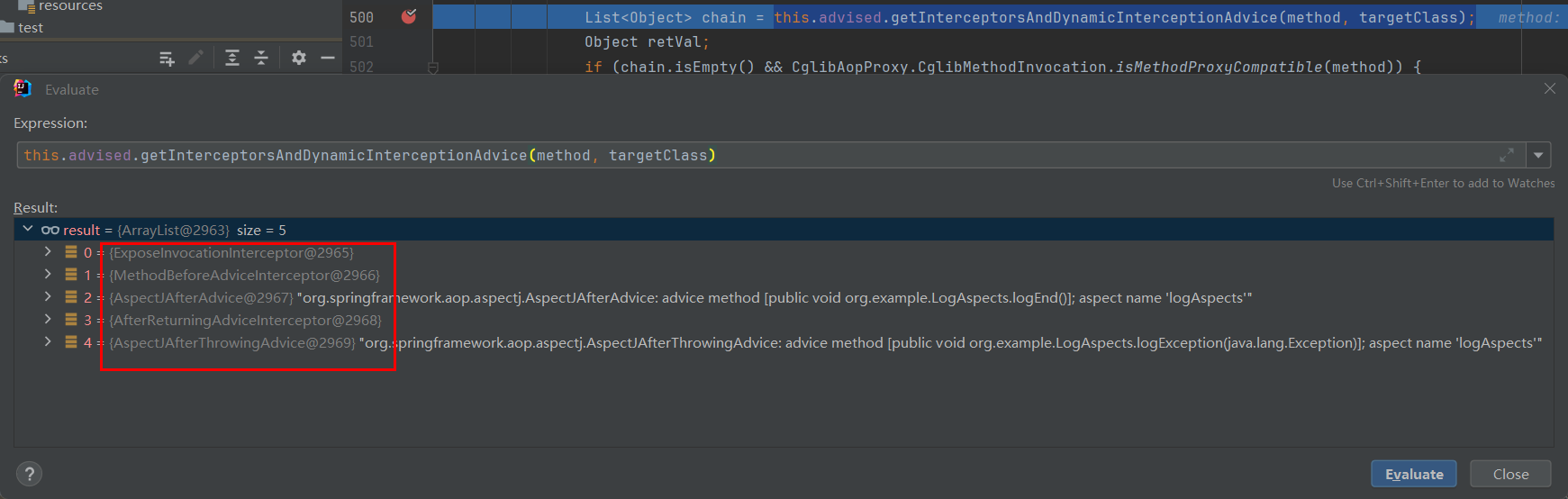Click the field icon for item 1
This screenshot has width=1568, height=499.
tap(71, 275)
